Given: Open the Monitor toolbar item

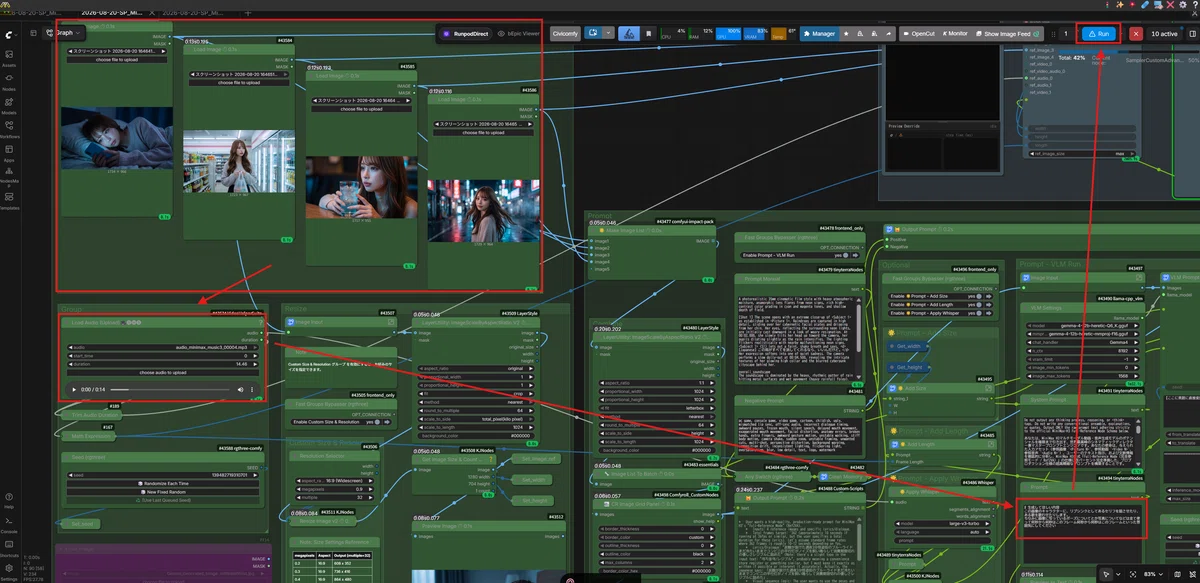Looking at the screenshot, I should 955,33.
